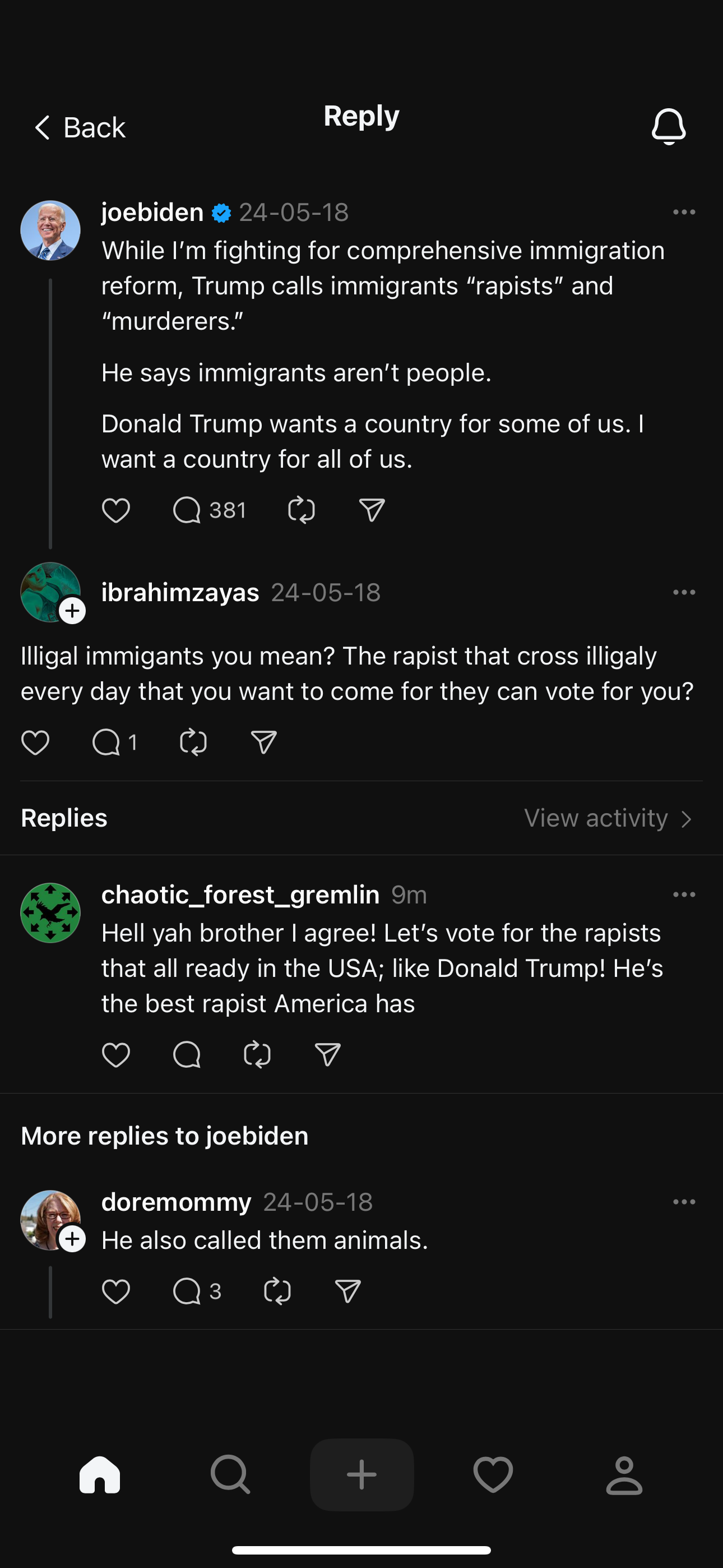Image resolution: width=723 pixels, height=1568 pixels.
Task: Tap the notification bell icon
Action: 668,127
